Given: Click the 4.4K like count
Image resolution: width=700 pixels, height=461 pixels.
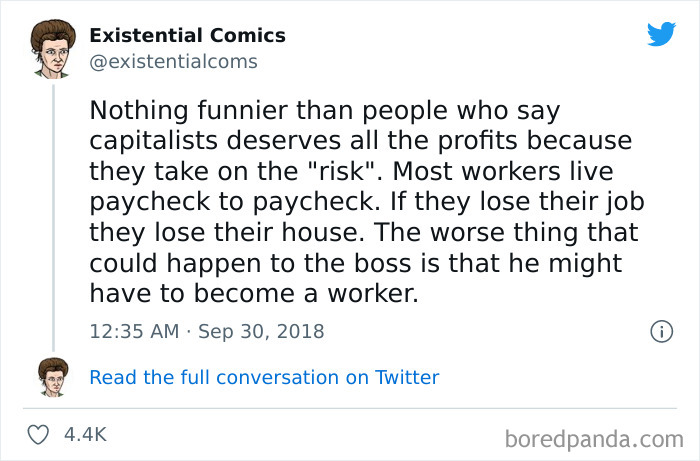Looking at the screenshot, I should click(x=85, y=435).
